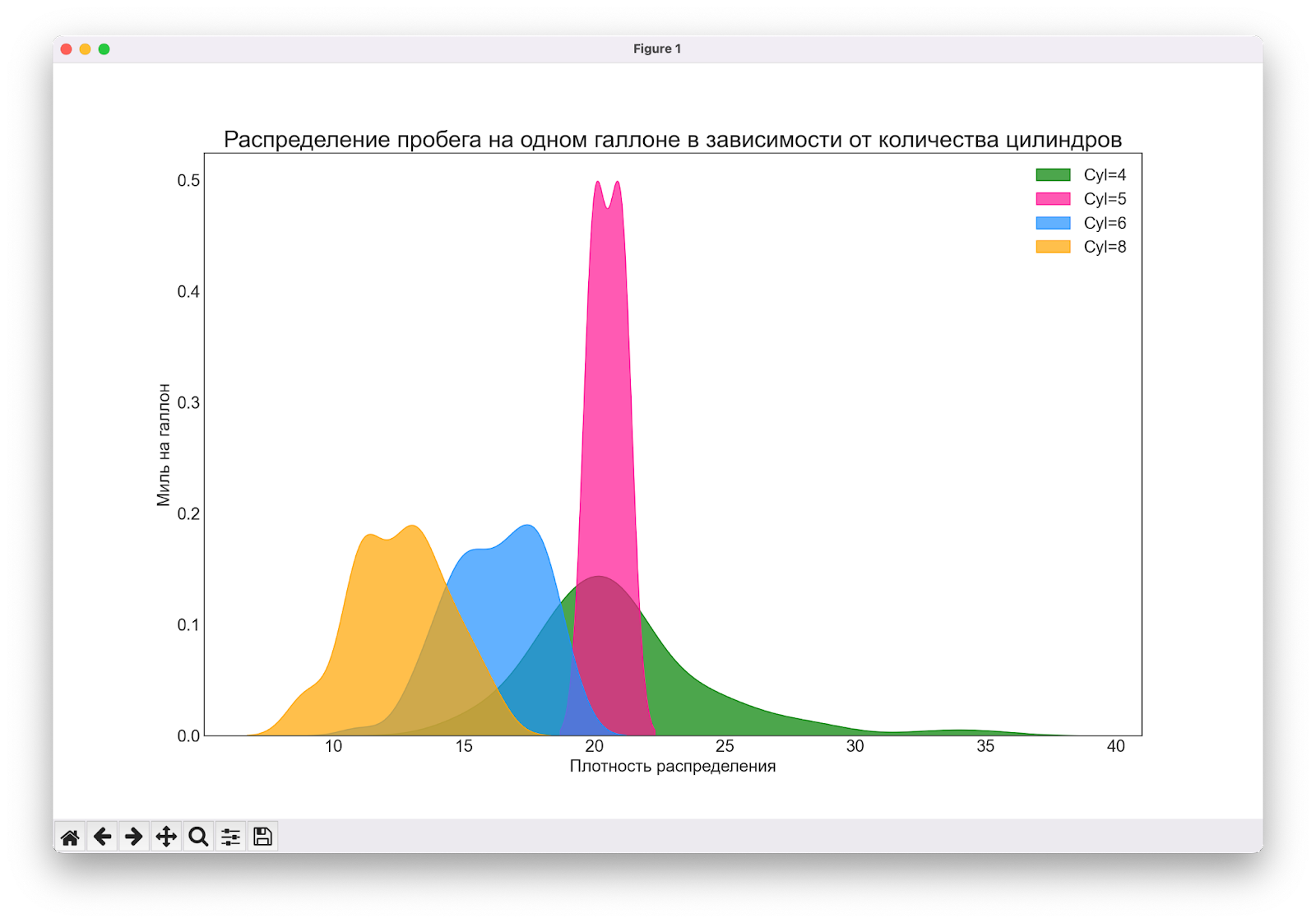Minimize the window with the yellow button
Viewport: 1316px width, 923px height.
coord(86,49)
